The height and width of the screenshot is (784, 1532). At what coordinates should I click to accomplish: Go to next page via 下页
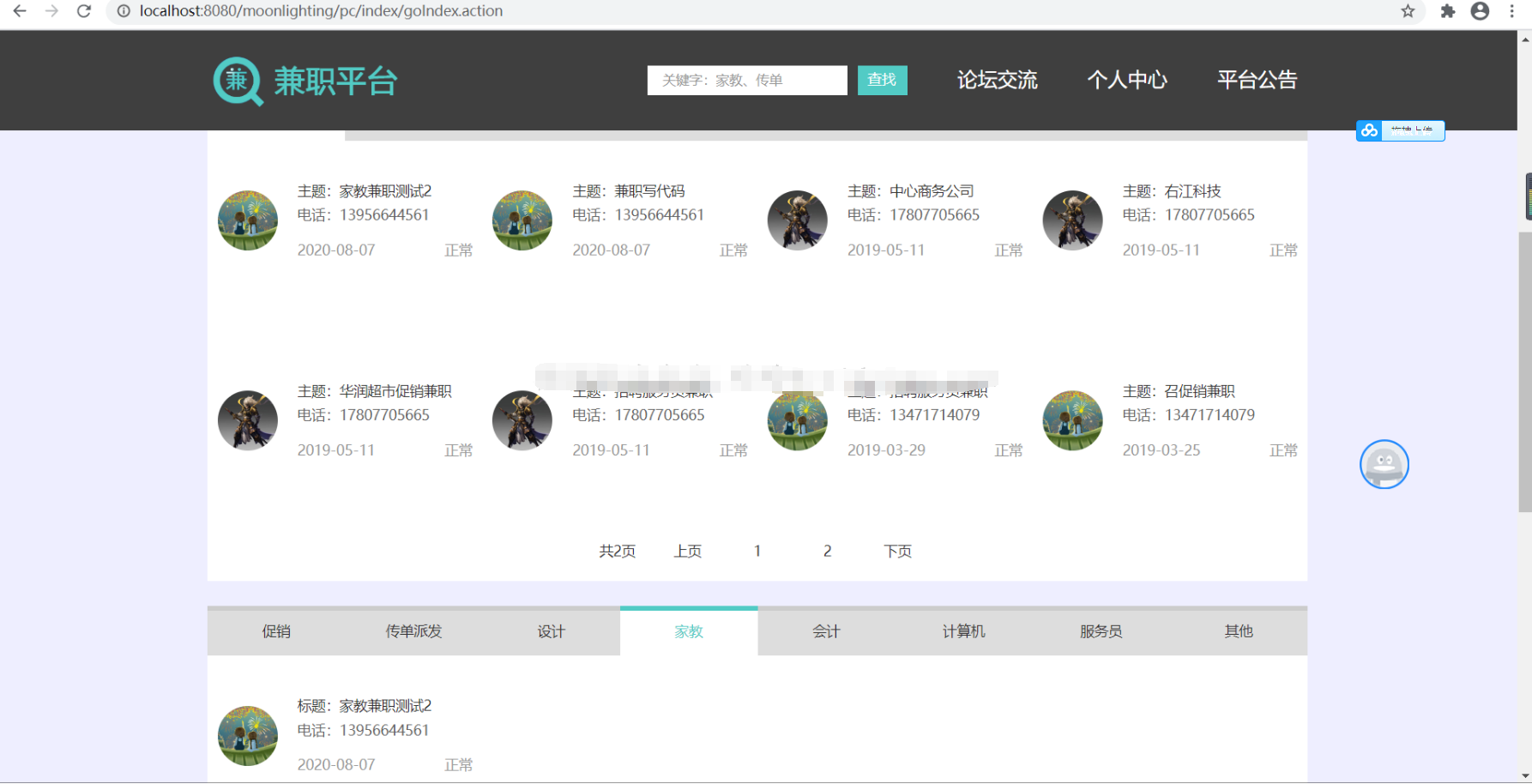(x=898, y=551)
